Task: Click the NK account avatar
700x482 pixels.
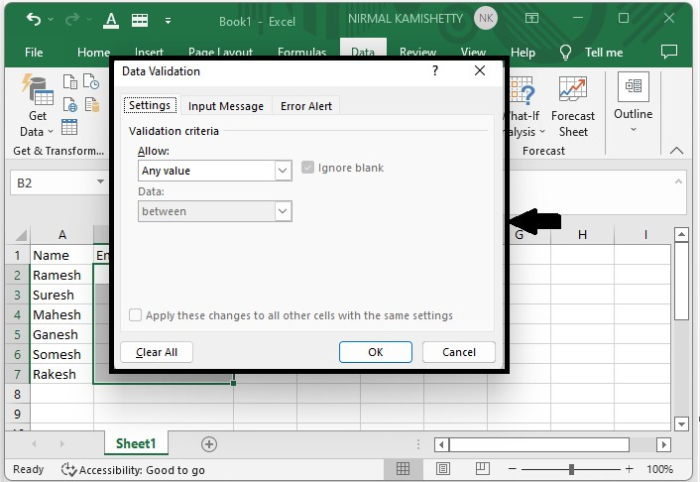Action: (x=486, y=18)
